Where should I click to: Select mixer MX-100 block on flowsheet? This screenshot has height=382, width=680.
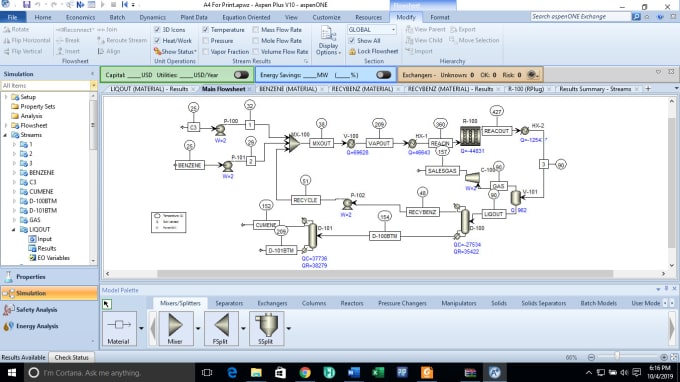[x=294, y=144]
